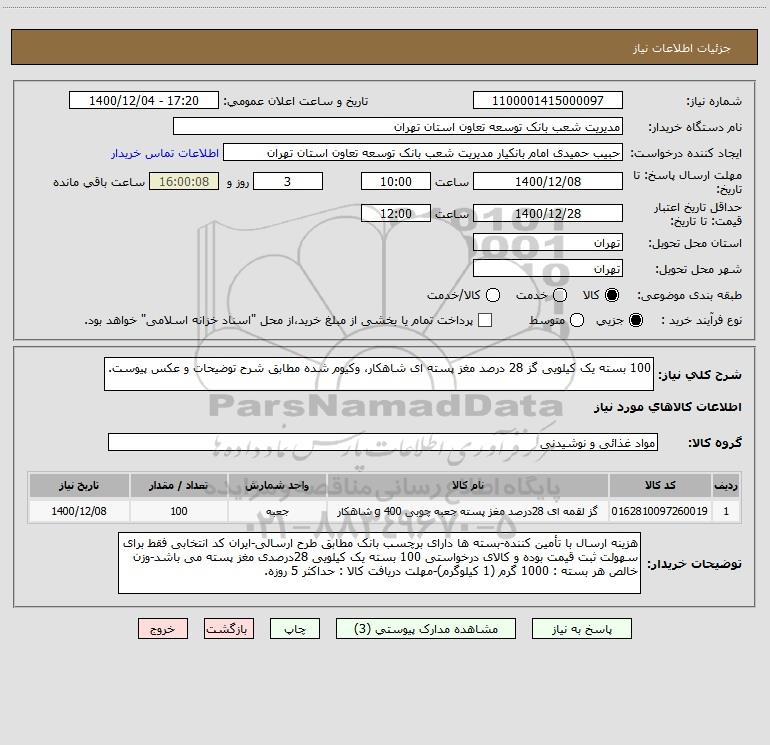The height and width of the screenshot is (745, 770).
Task: Click مشاهده مدارک پیوستی (3) button
Action: coord(426,629)
